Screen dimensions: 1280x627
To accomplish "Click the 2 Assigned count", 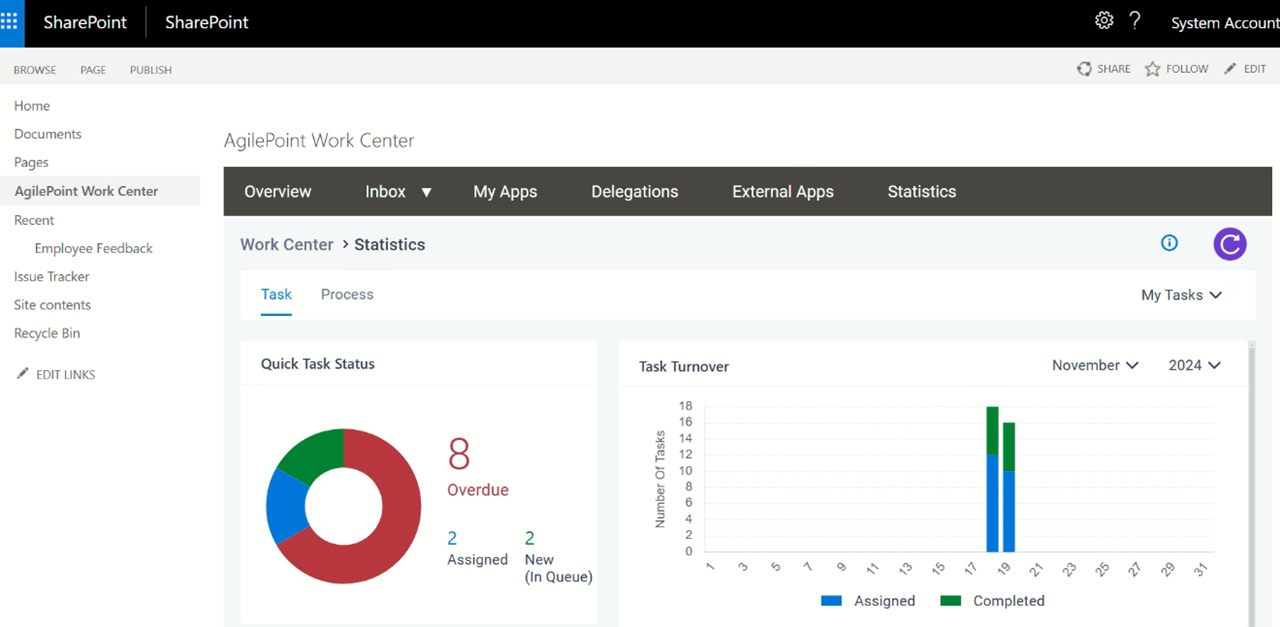I will point(452,538).
